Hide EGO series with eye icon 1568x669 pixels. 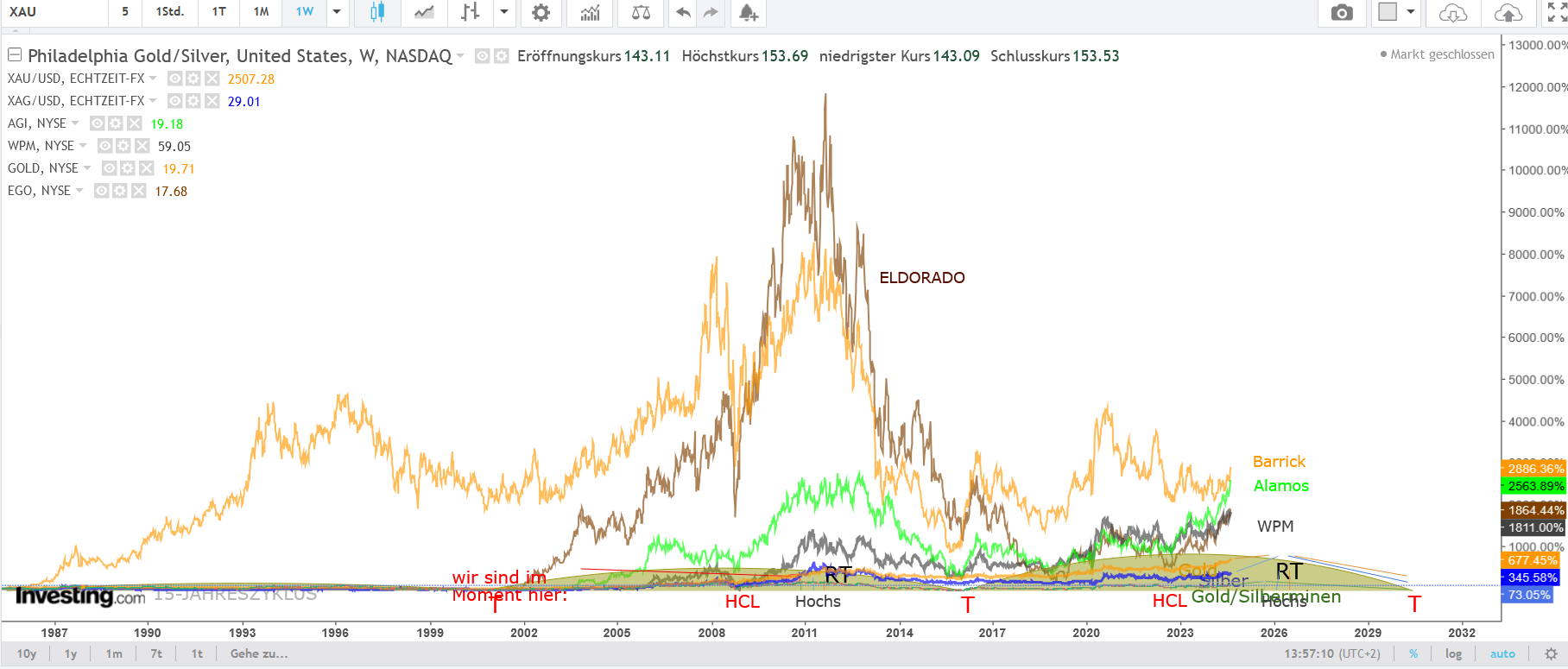coord(102,191)
